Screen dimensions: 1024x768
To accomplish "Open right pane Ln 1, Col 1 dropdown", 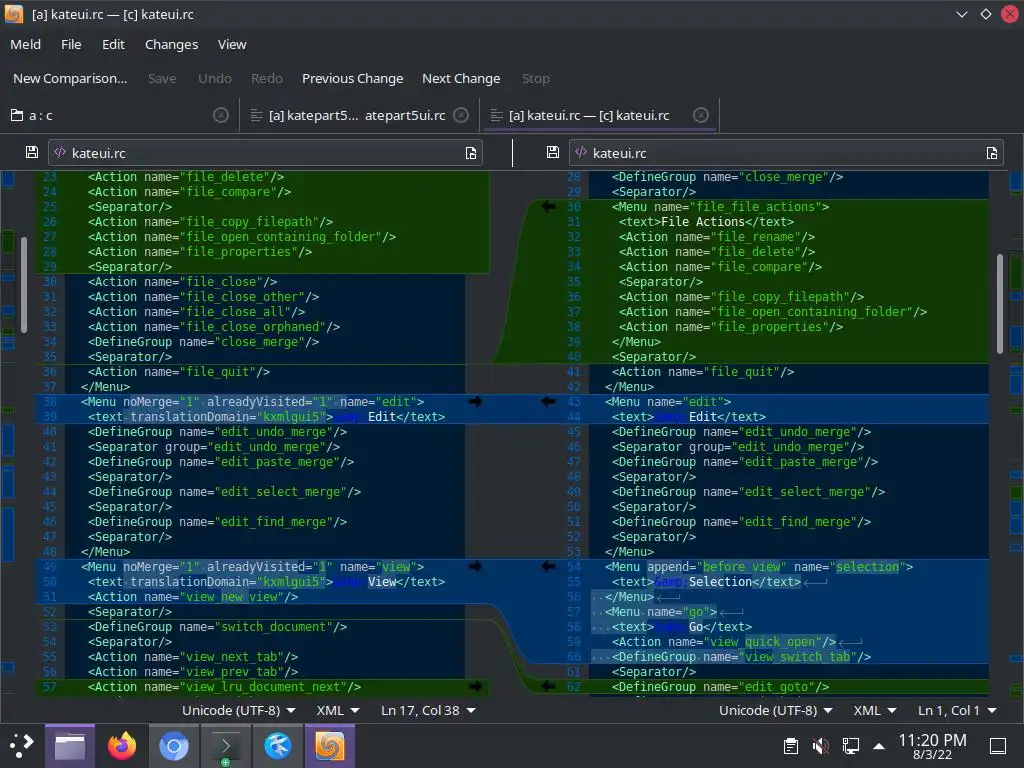I will pos(957,711).
